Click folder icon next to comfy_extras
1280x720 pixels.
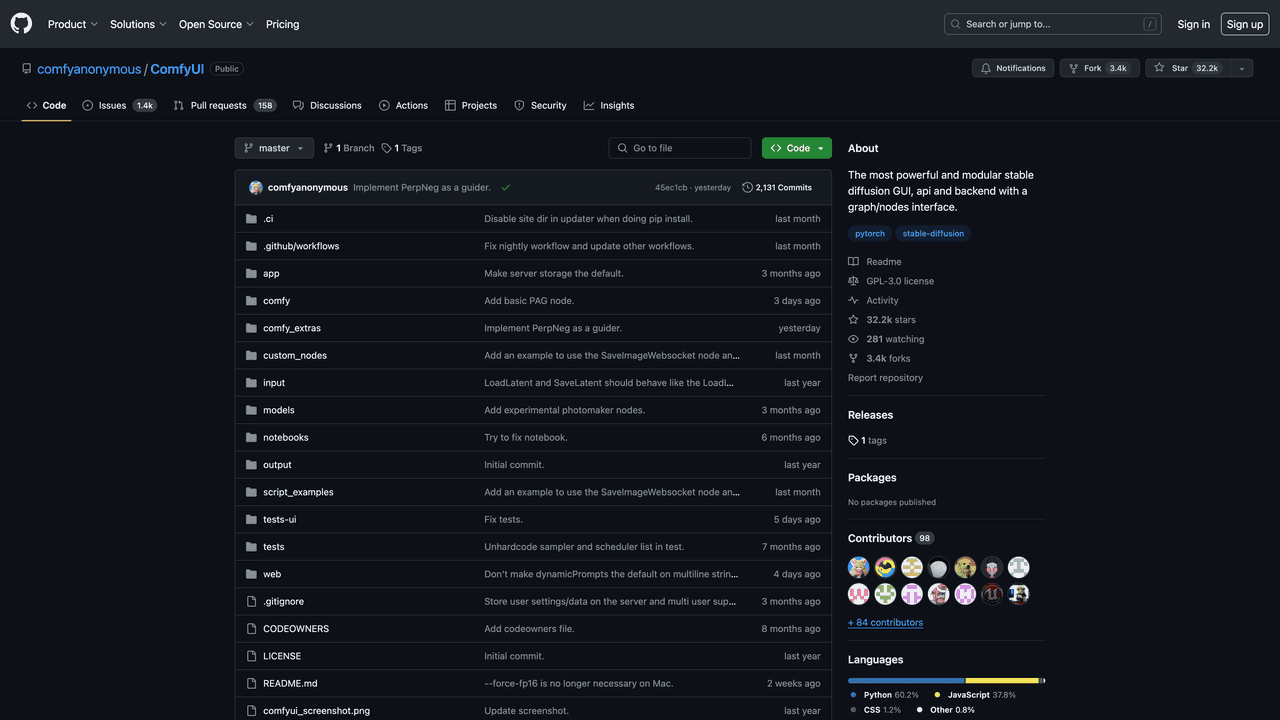(x=252, y=328)
